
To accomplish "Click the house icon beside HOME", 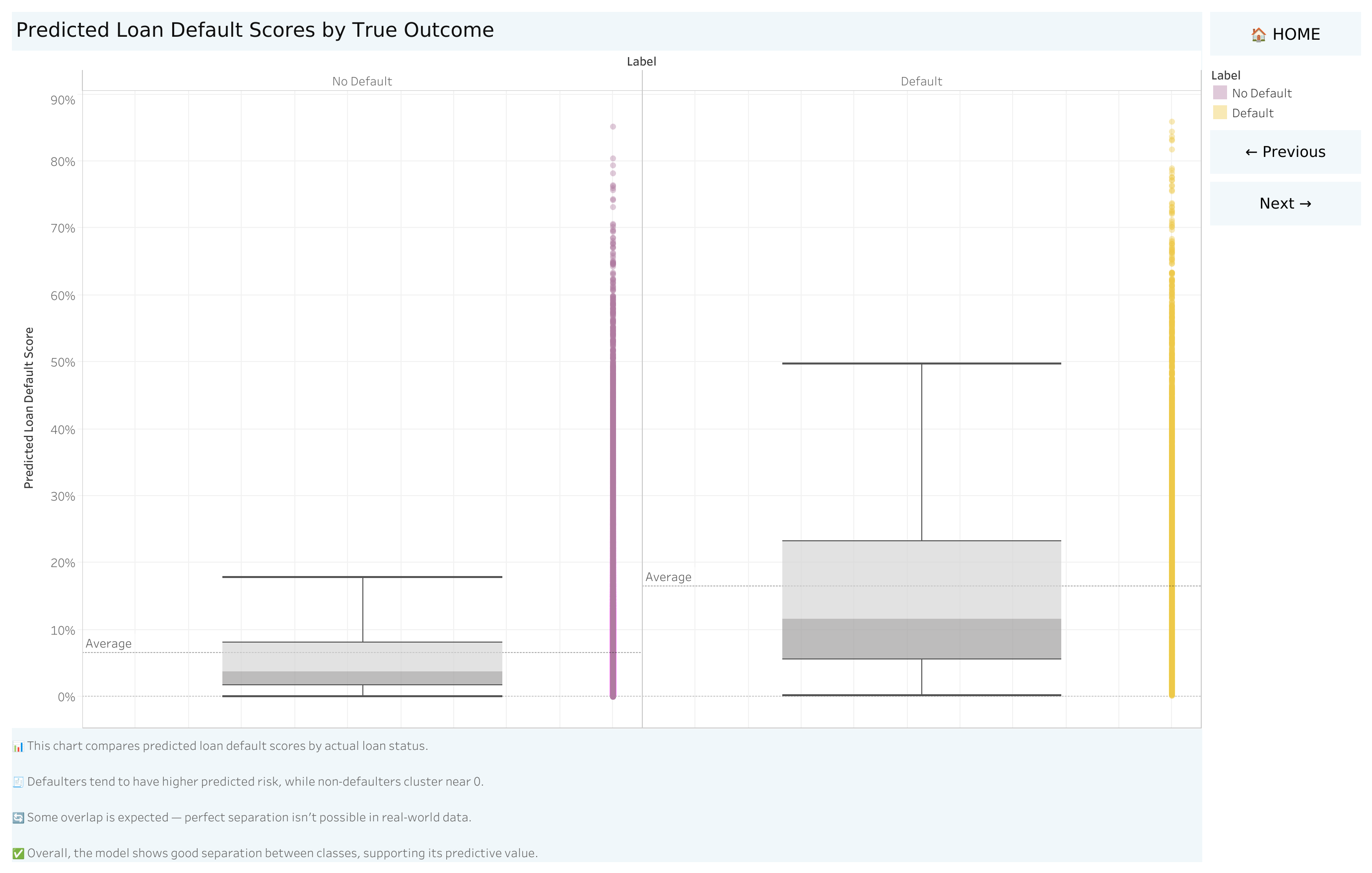I will pyautogui.click(x=1258, y=35).
